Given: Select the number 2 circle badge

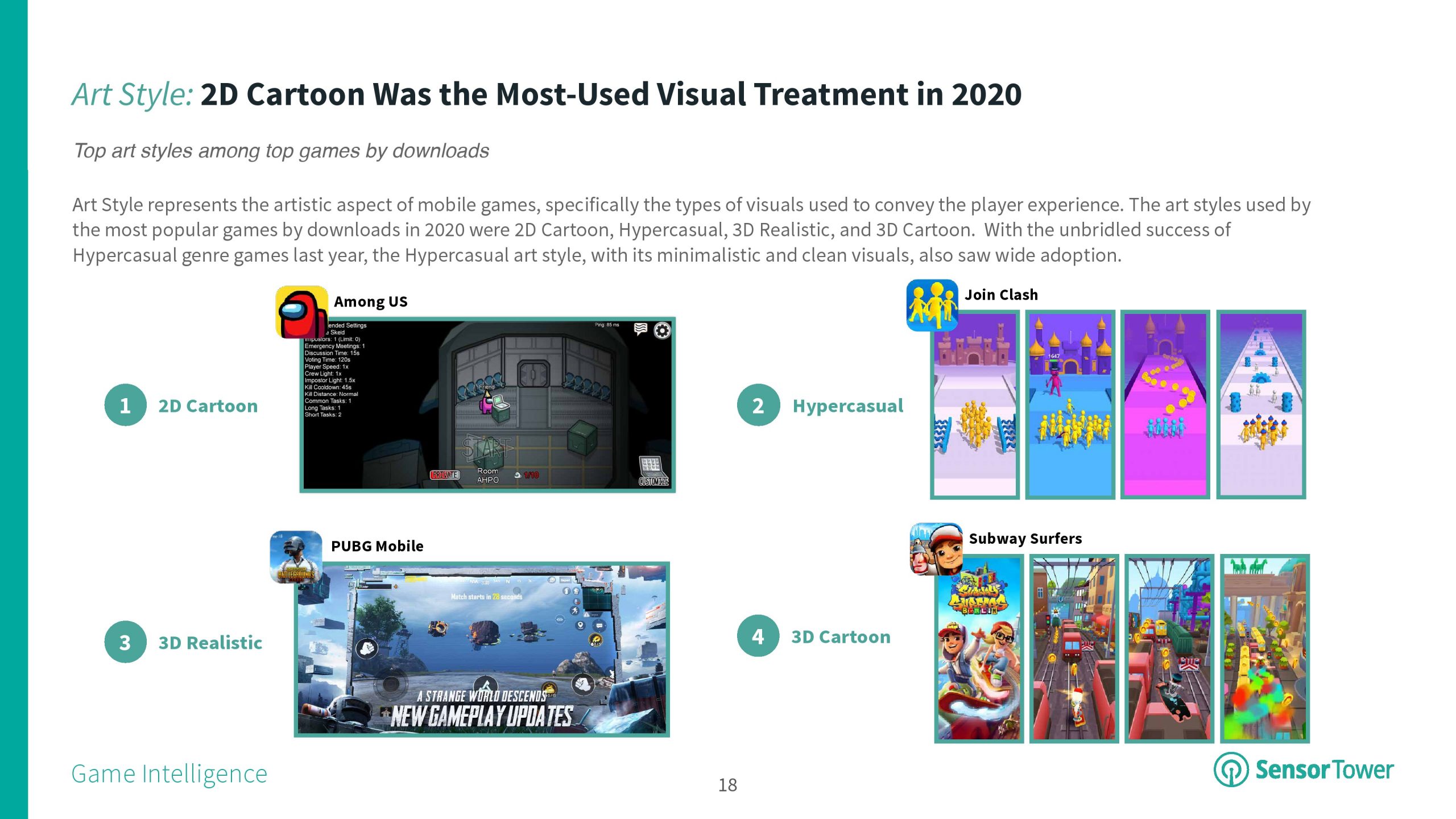Looking at the screenshot, I should point(758,406).
